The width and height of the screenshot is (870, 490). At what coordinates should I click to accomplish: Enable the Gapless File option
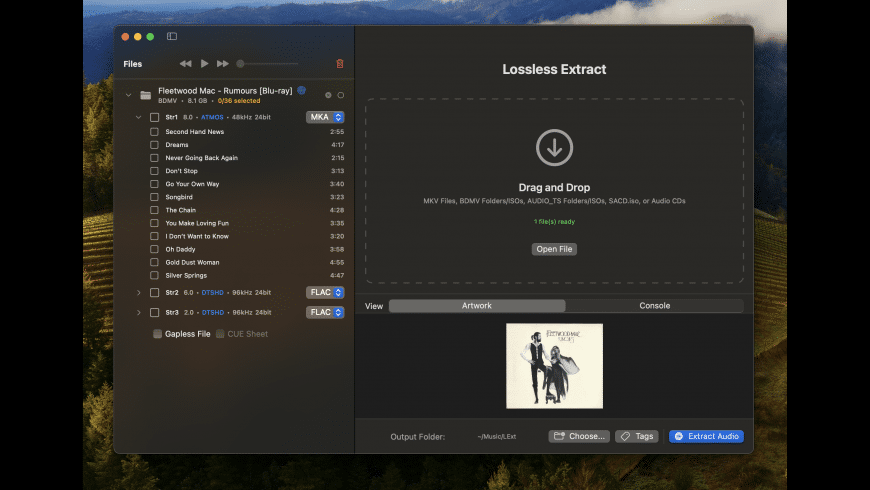click(158, 334)
